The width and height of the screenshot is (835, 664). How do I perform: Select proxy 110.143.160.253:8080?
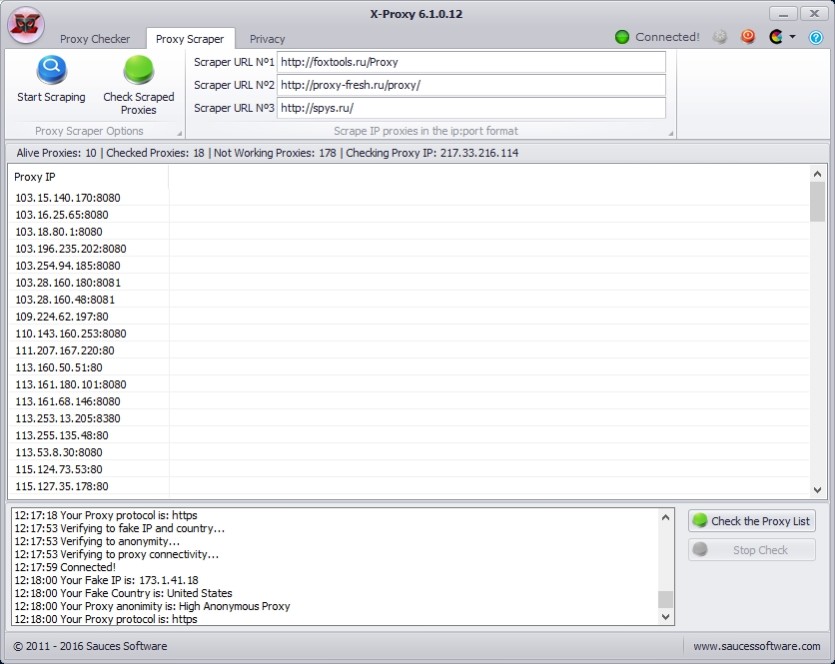click(71, 334)
